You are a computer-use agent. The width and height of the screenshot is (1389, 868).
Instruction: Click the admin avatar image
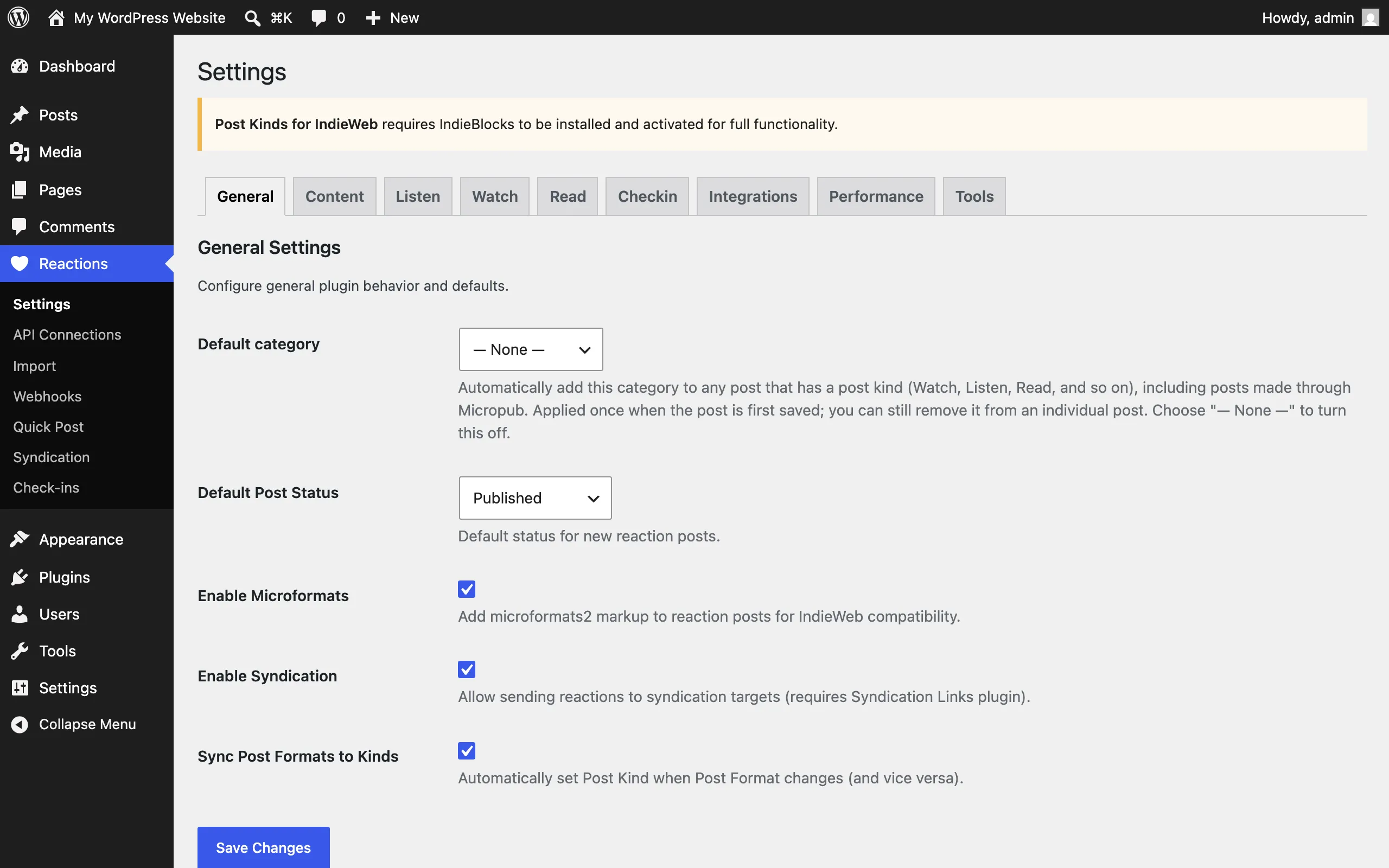click(1370, 18)
